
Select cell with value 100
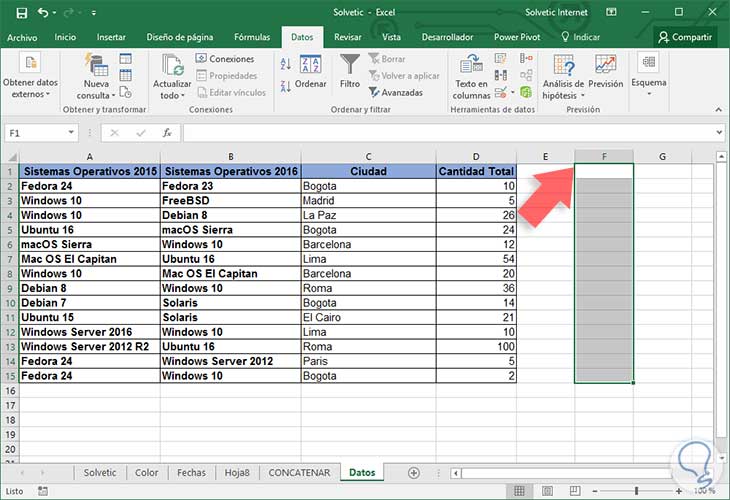click(476, 346)
